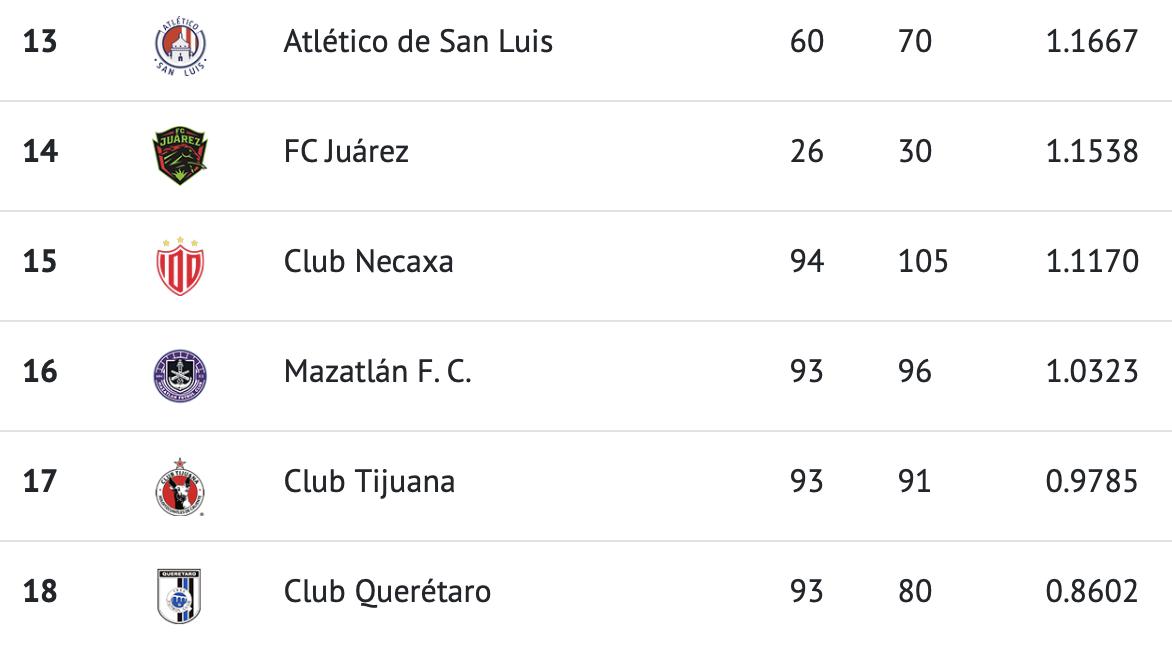The height and width of the screenshot is (664, 1172).
Task: Click the Mazatlán F. C. purple logo
Action: coord(181,376)
